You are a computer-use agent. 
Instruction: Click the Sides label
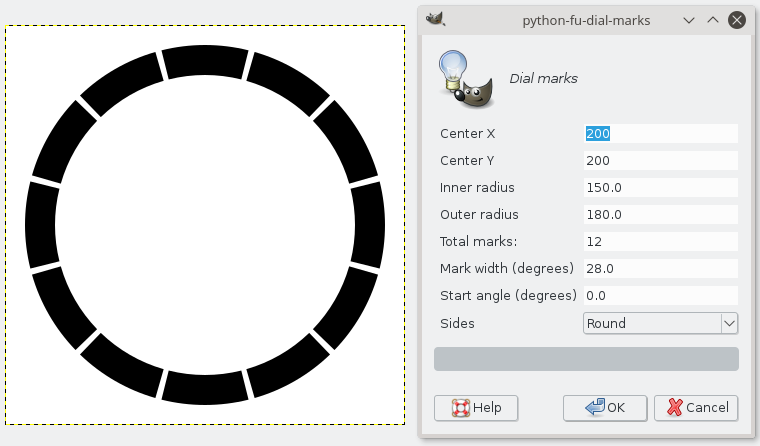(457, 323)
